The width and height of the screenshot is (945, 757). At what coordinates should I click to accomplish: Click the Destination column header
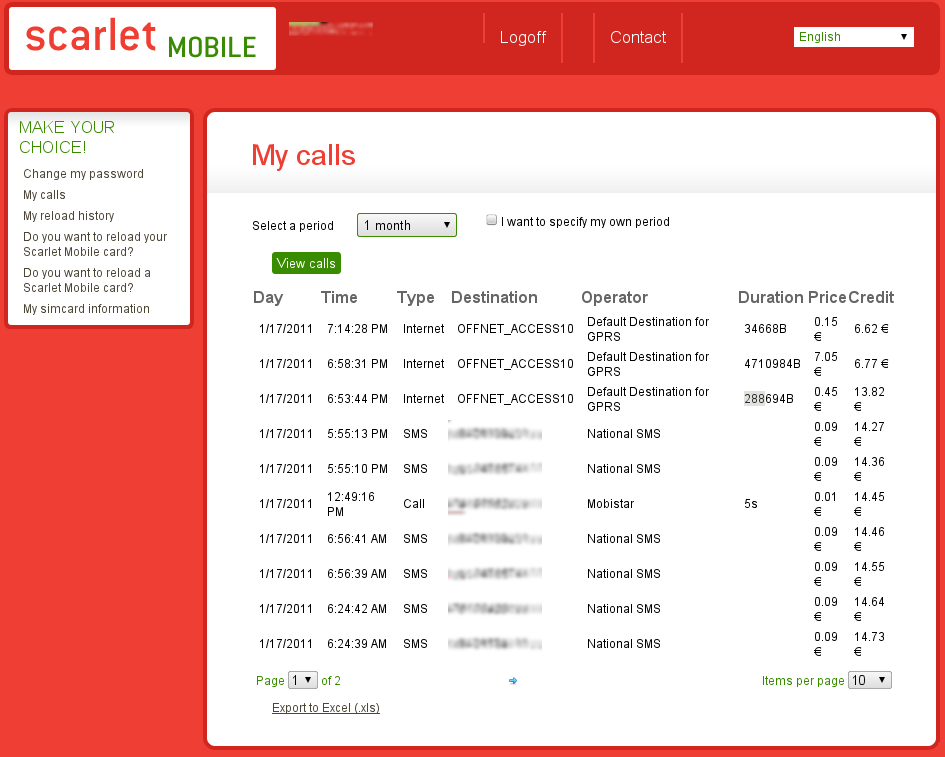pyautogui.click(x=494, y=297)
